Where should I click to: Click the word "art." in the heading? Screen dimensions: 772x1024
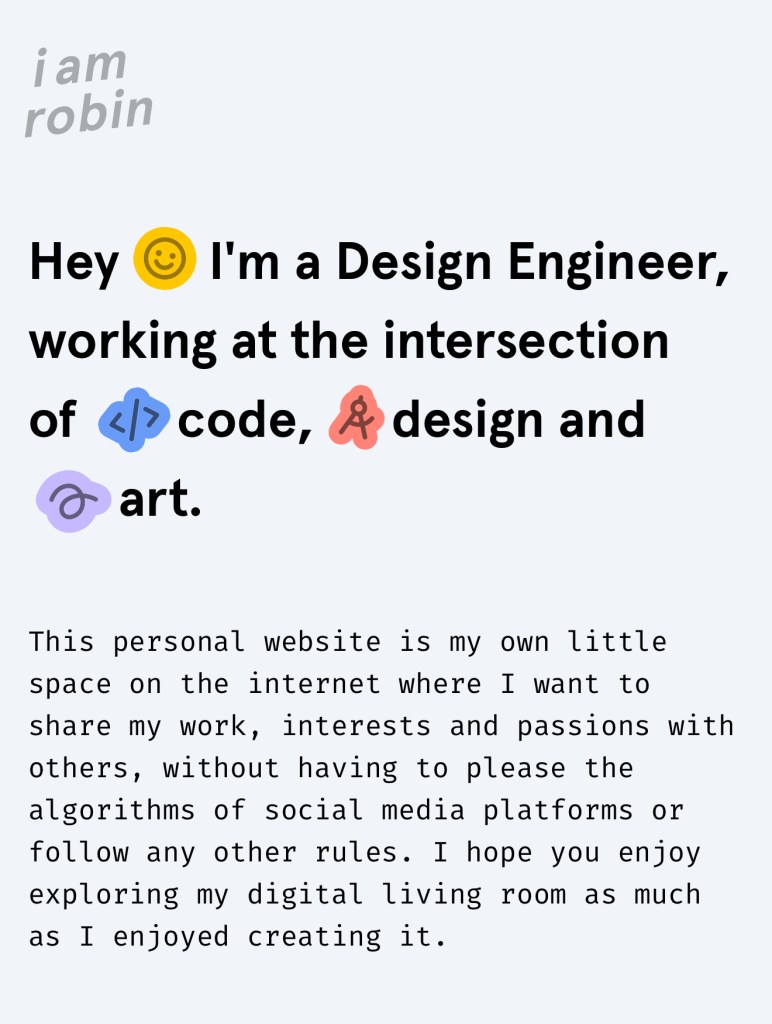point(160,500)
